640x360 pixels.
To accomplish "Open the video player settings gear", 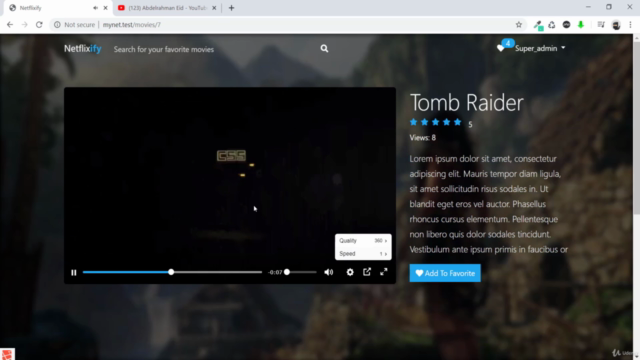I will pyautogui.click(x=350, y=272).
